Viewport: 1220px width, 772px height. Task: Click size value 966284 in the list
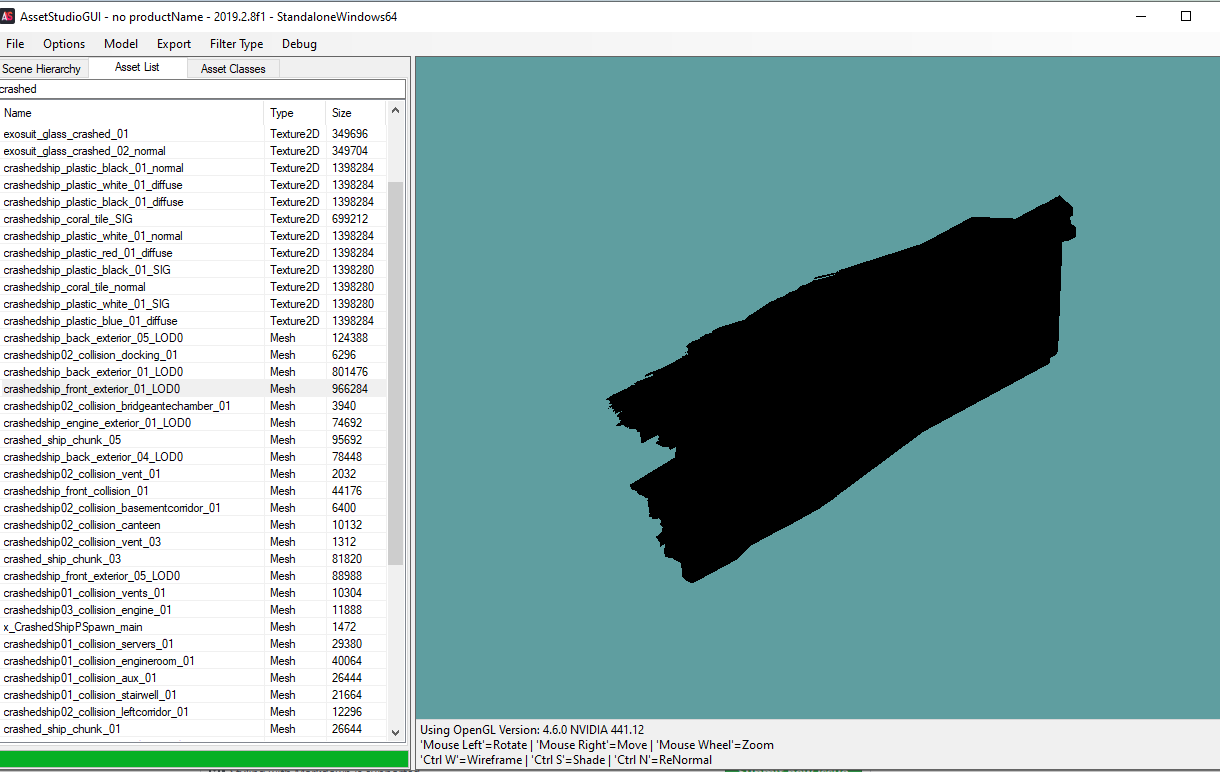[350, 389]
